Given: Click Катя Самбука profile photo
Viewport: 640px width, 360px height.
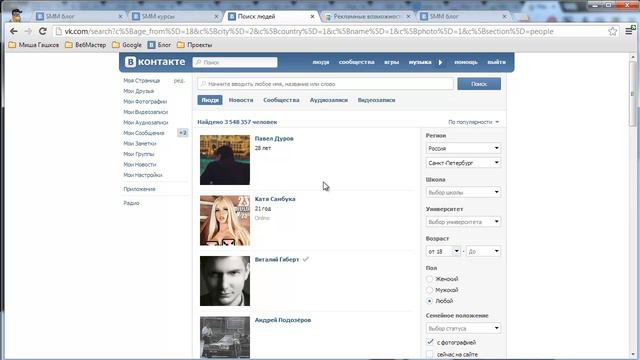Looking at the screenshot, I should 225,220.
